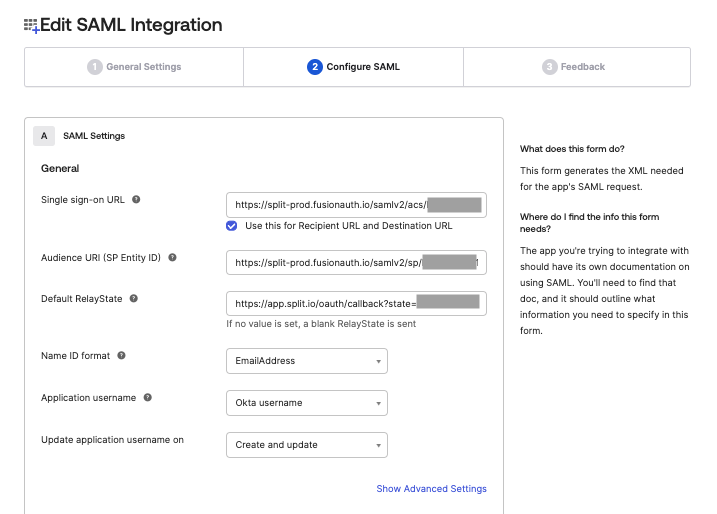Switch to the Feedback step tab
The height and width of the screenshot is (514, 717).
tap(574, 67)
